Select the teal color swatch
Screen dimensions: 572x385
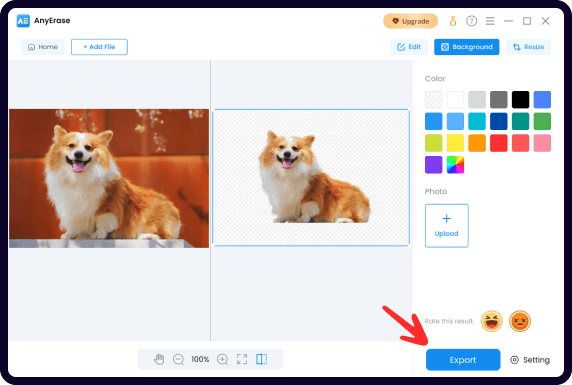tap(521, 121)
